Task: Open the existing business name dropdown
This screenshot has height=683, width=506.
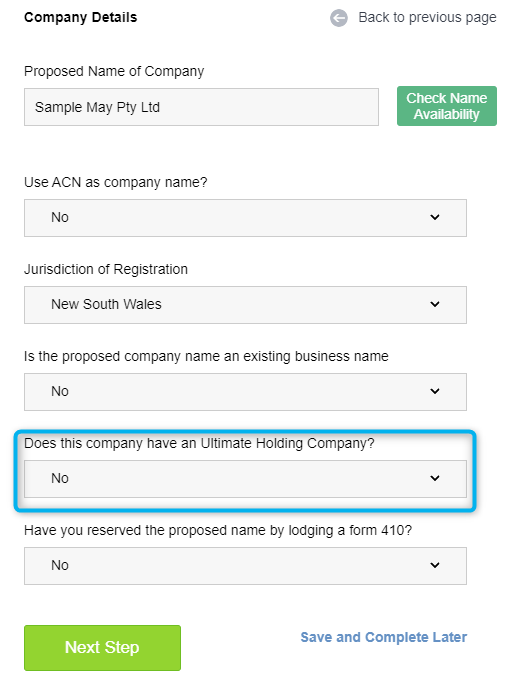Action: 245,392
